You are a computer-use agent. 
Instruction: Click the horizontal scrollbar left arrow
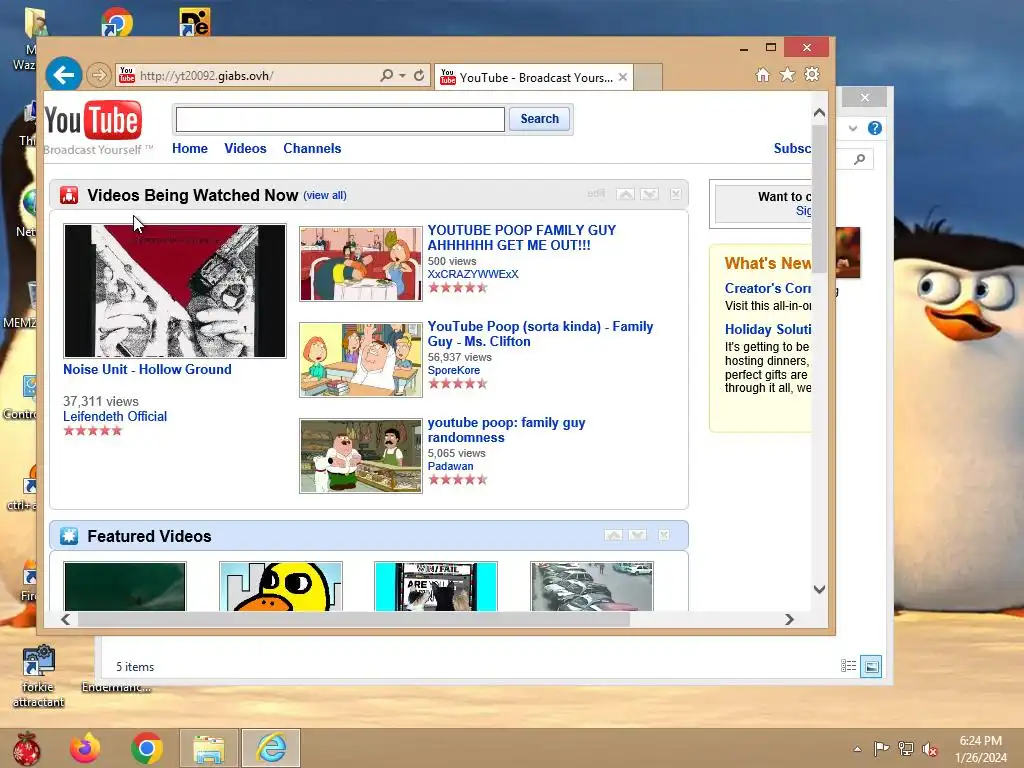(x=65, y=619)
